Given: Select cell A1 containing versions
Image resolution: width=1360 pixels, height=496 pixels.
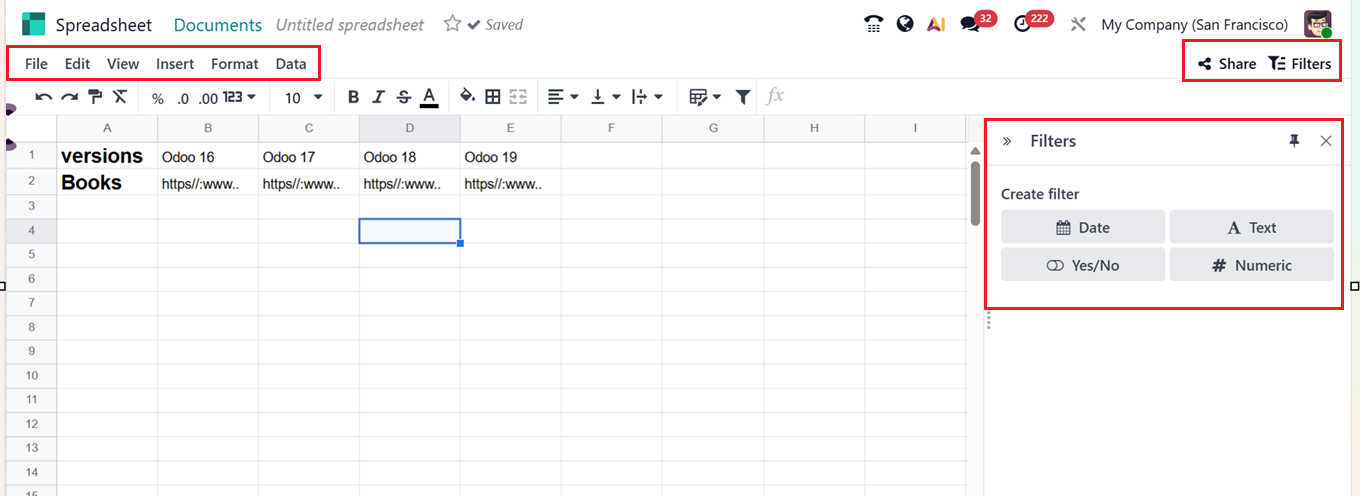Looking at the screenshot, I should [107, 156].
